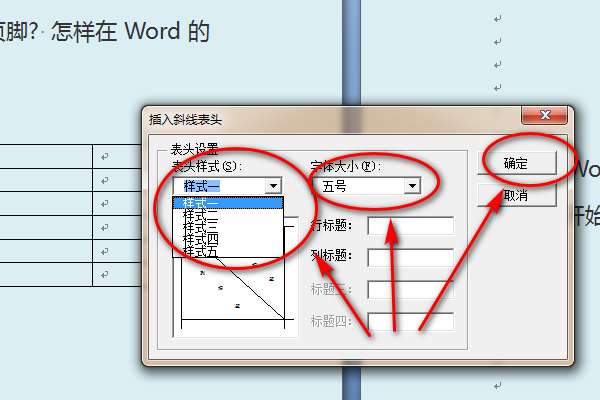Click the 标题三 input field
The height and width of the screenshot is (400, 600).
(411, 289)
